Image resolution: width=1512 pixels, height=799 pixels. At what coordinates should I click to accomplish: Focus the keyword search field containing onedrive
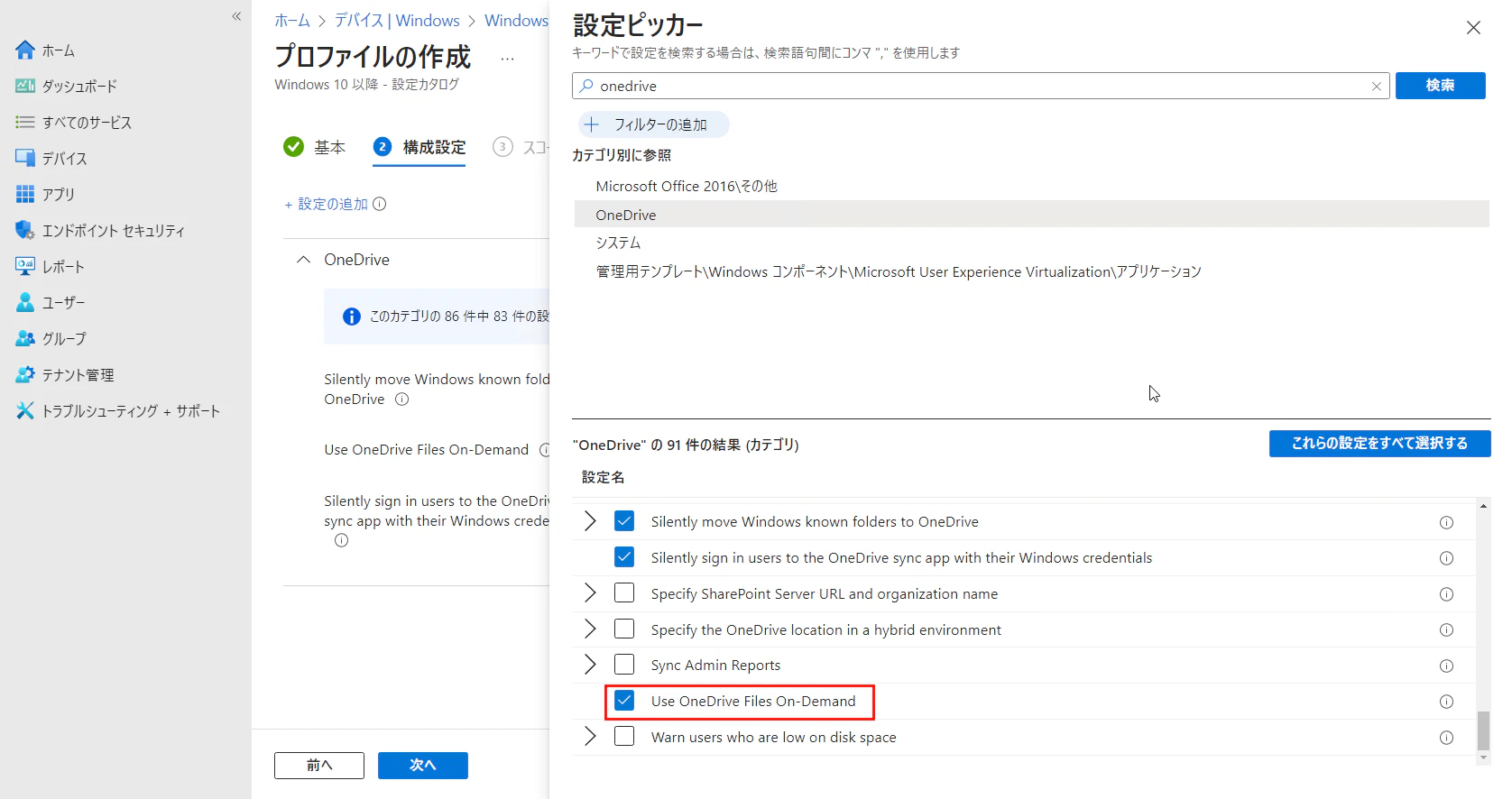[x=981, y=86]
